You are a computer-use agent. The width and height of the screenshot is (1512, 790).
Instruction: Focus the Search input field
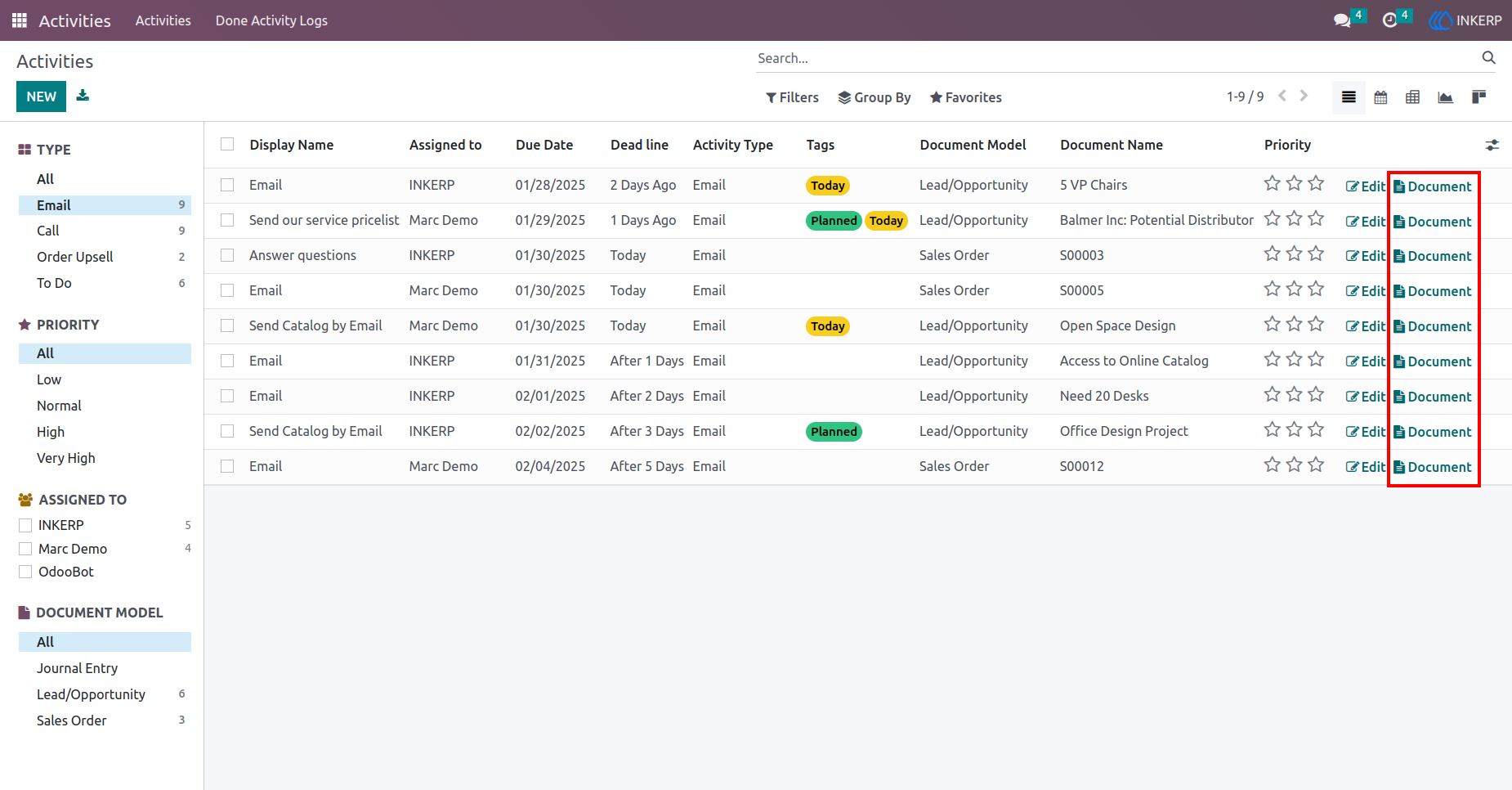(x=1116, y=58)
